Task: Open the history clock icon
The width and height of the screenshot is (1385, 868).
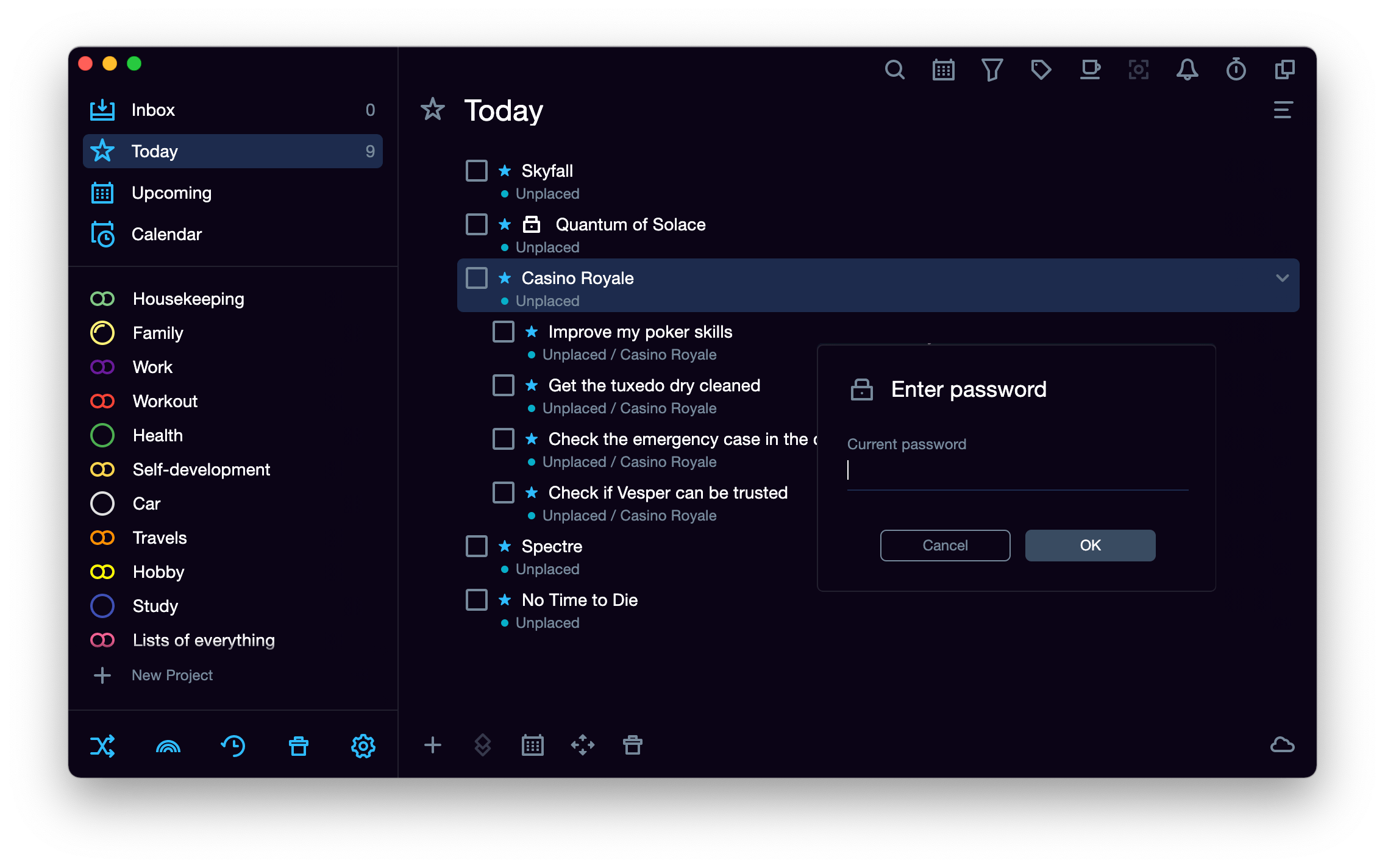Action: (x=233, y=745)
